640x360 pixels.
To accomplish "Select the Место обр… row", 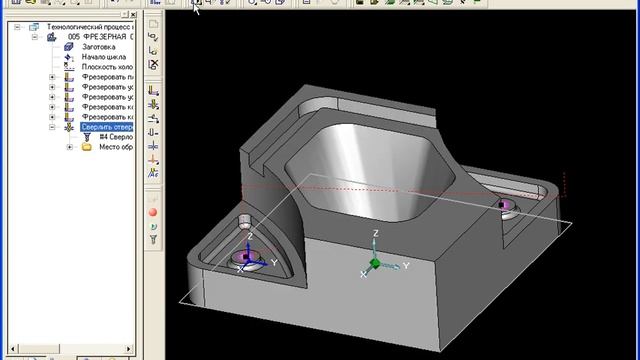I will (116, 147).
